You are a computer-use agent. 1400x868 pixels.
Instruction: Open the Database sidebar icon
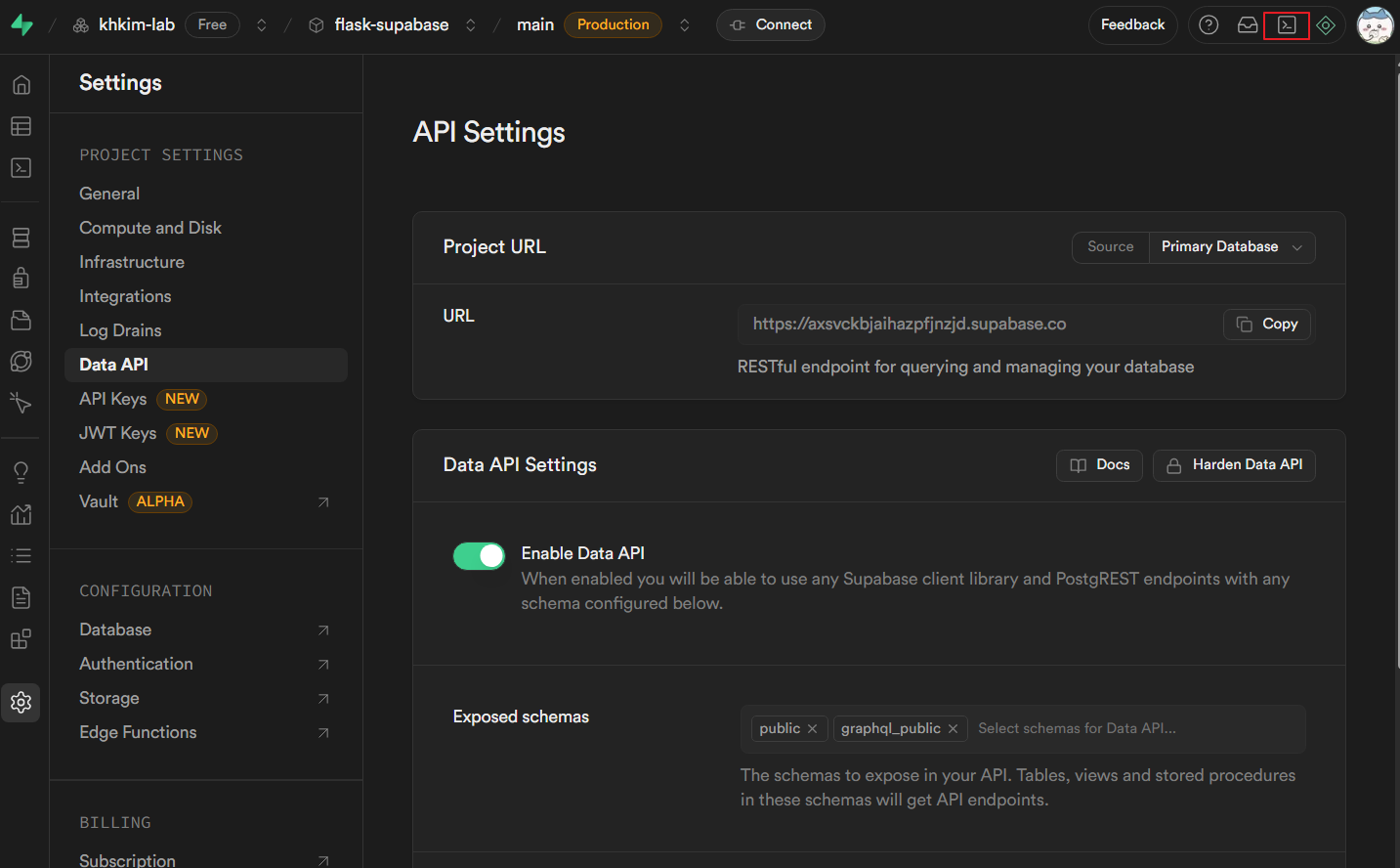click(x=21, y=238)
